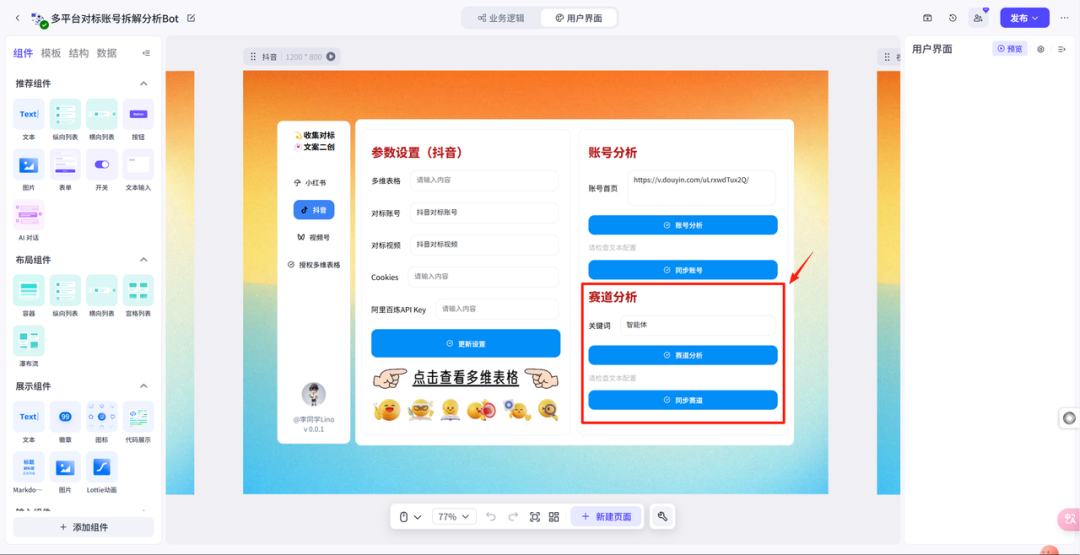The height and width of the screenshot is (555, 1080).
Task: Click the redo arrow in bottom toolbar
Action: point(512,516)
